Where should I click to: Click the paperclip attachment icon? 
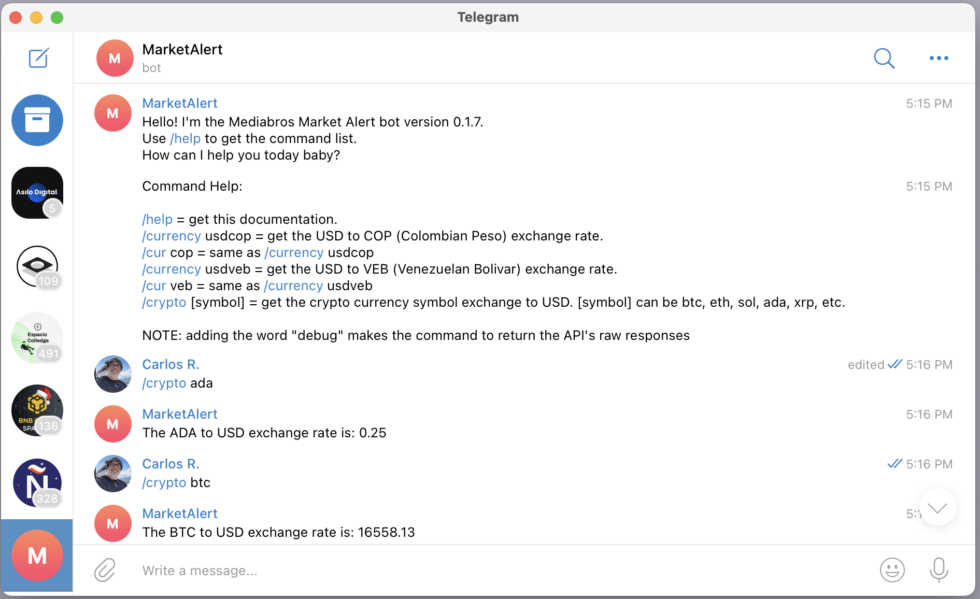coord(105,570)
